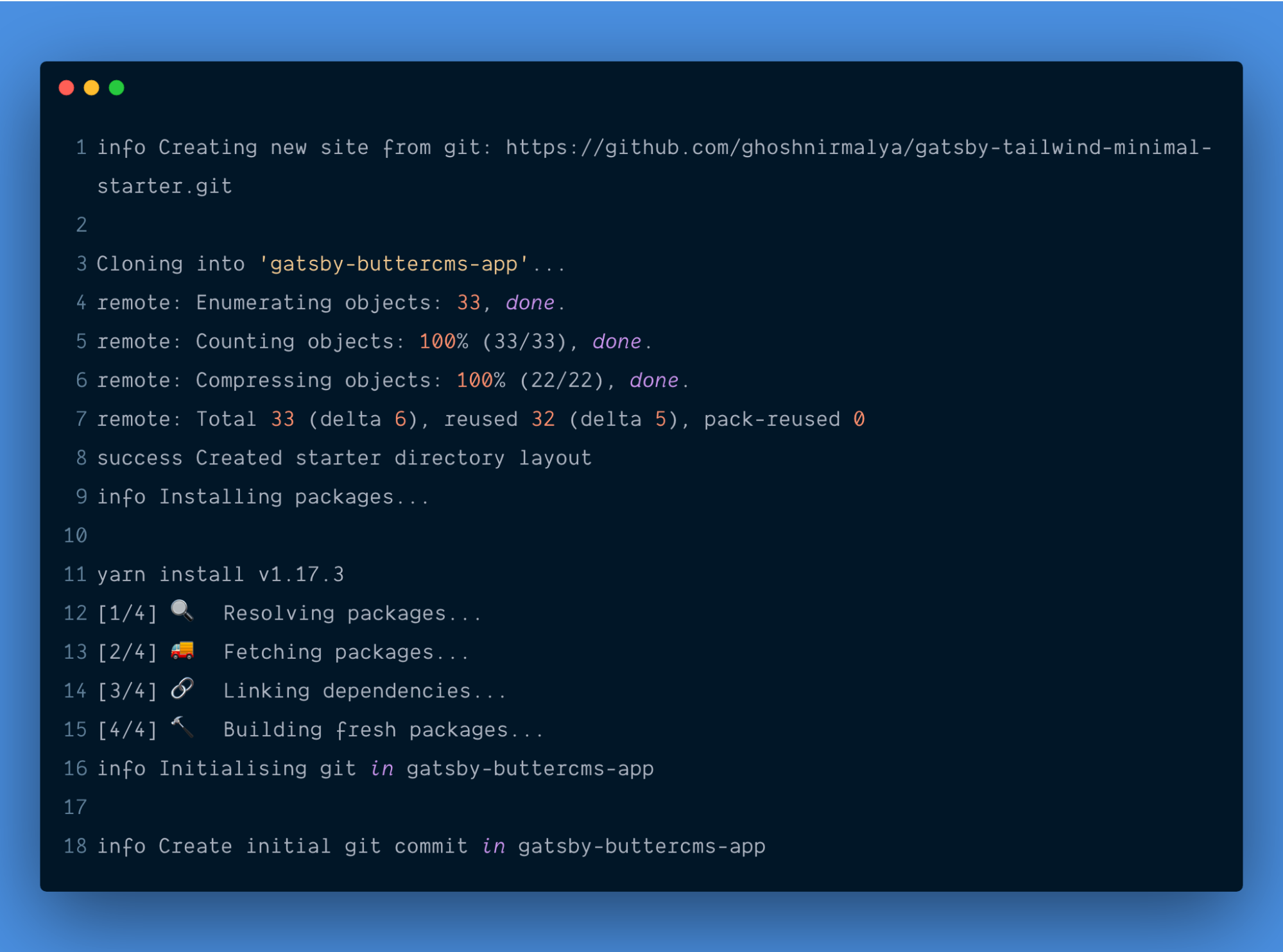The image size is (1283, 952).
Task: Click 'success Created starter directory layout' line
Action: tap(344, 458)
